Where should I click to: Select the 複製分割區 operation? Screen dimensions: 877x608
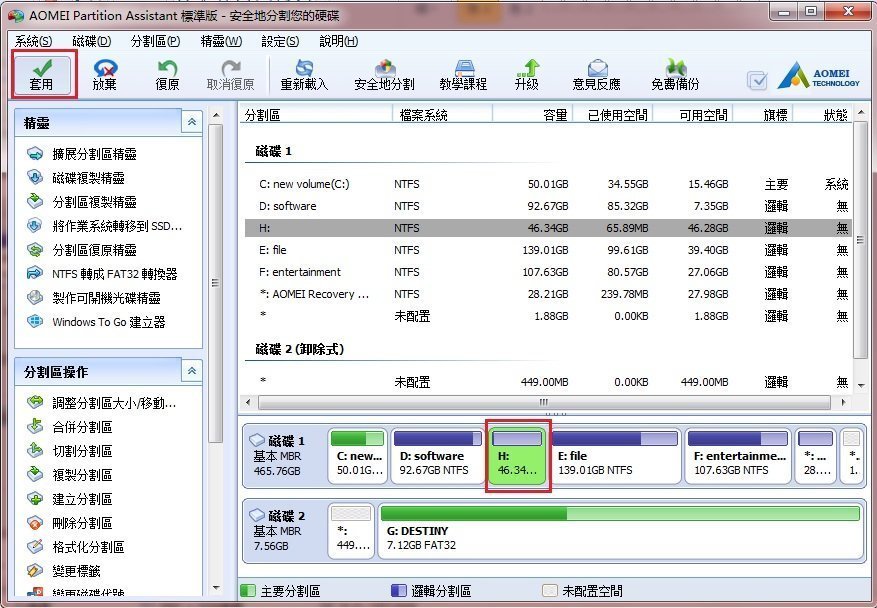click(x=69, y=475)
